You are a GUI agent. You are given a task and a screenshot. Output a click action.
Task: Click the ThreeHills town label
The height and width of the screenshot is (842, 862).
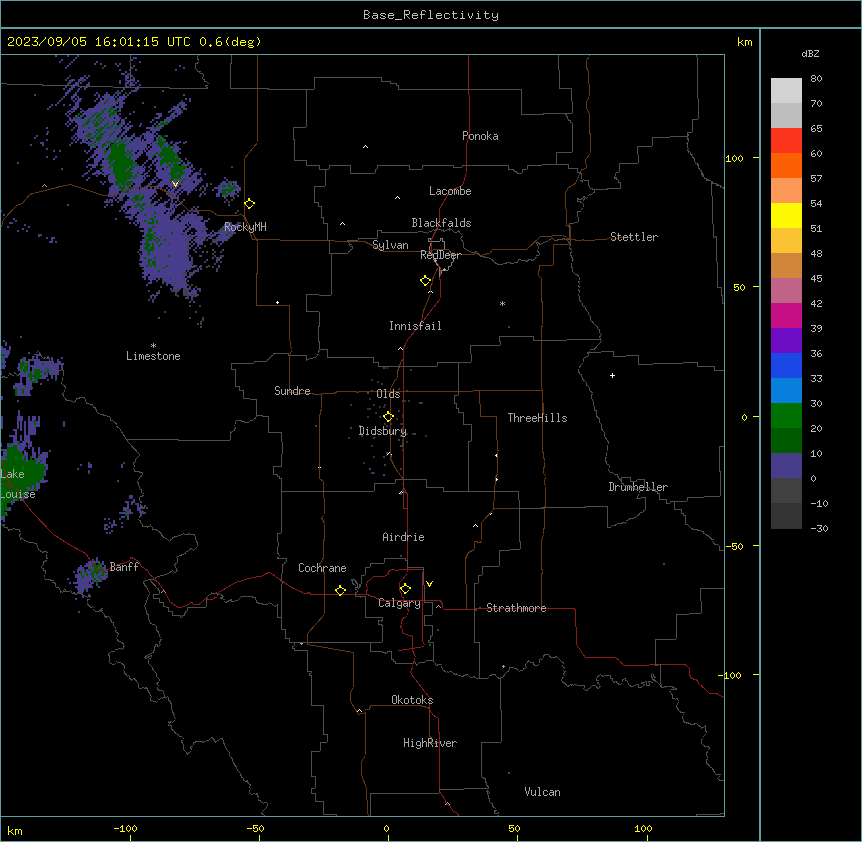point(537,418)
